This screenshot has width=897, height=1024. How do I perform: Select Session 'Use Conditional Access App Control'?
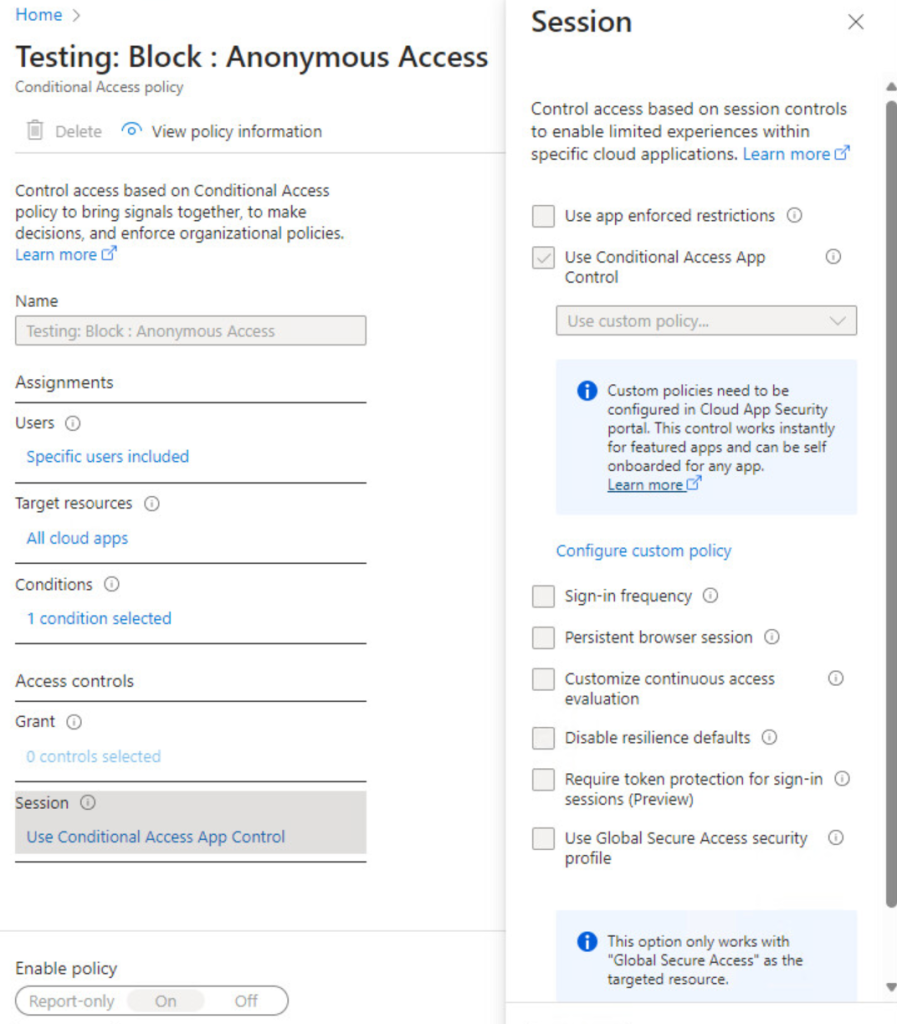pos(156,837)
